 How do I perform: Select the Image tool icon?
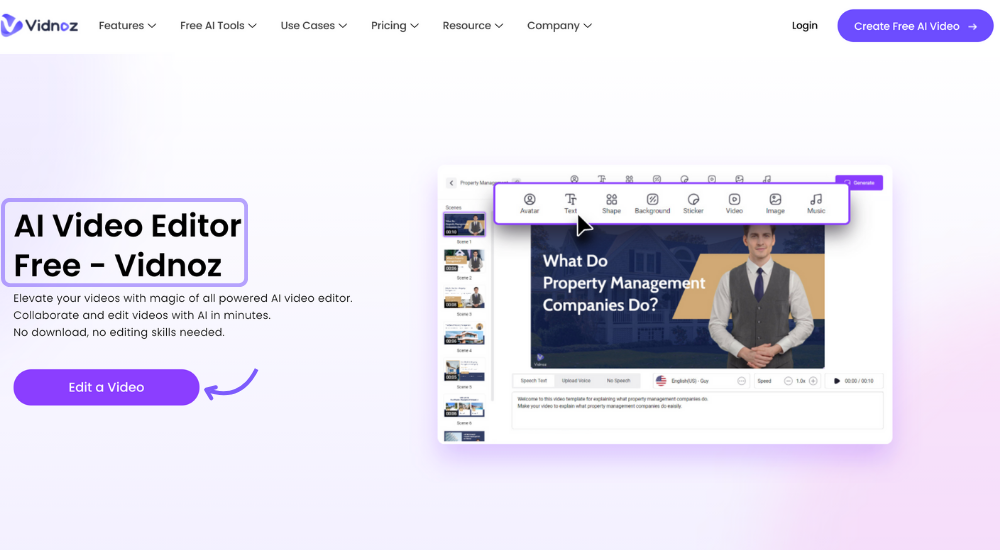click(x=775, y=200)
